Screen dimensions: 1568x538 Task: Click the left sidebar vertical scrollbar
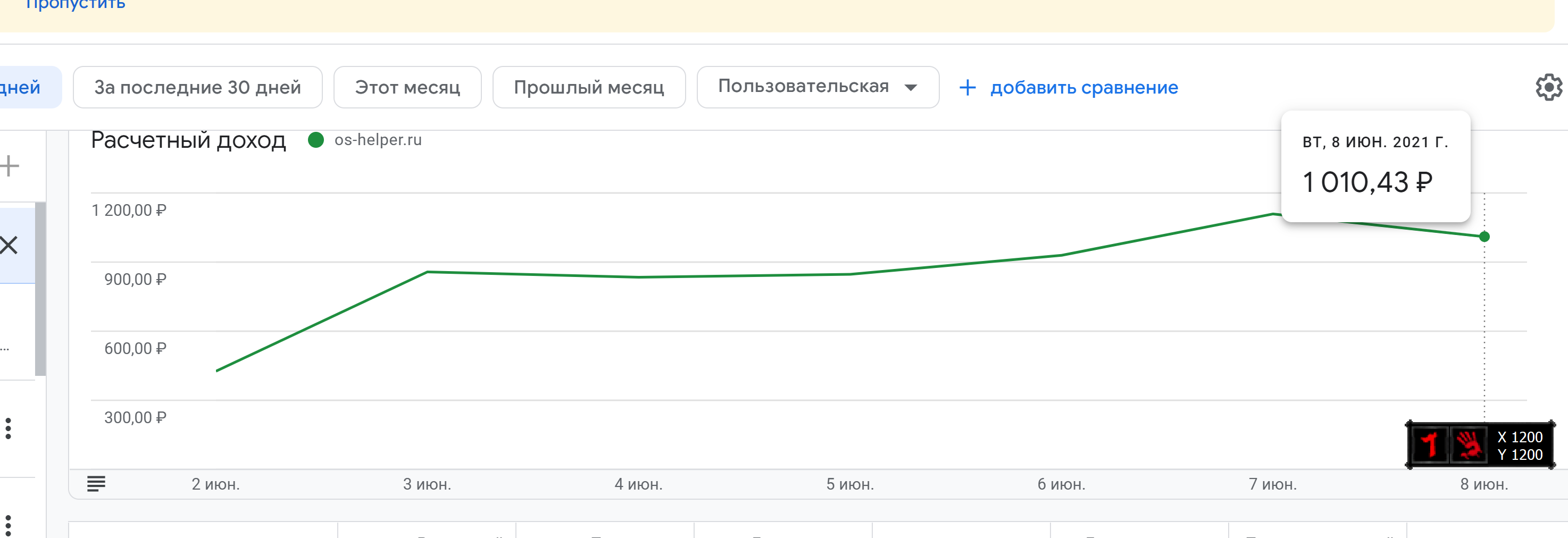(40, 289)
